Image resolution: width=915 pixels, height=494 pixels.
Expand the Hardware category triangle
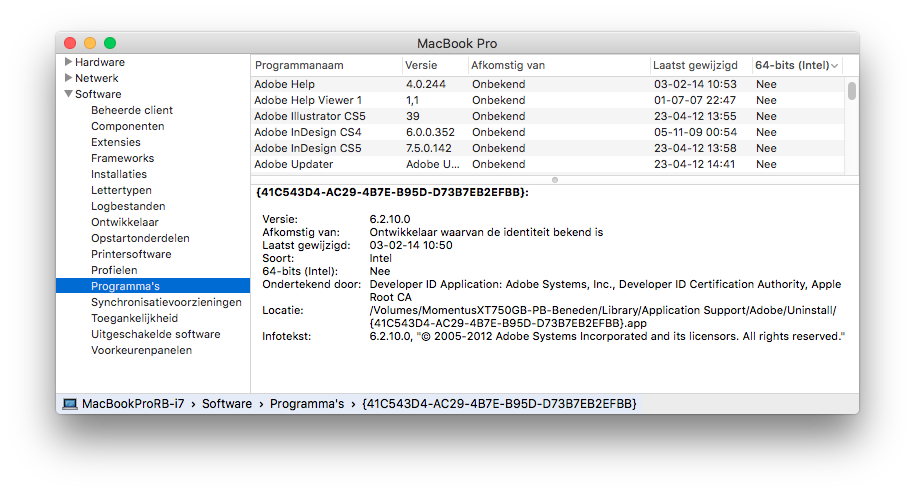68,62
